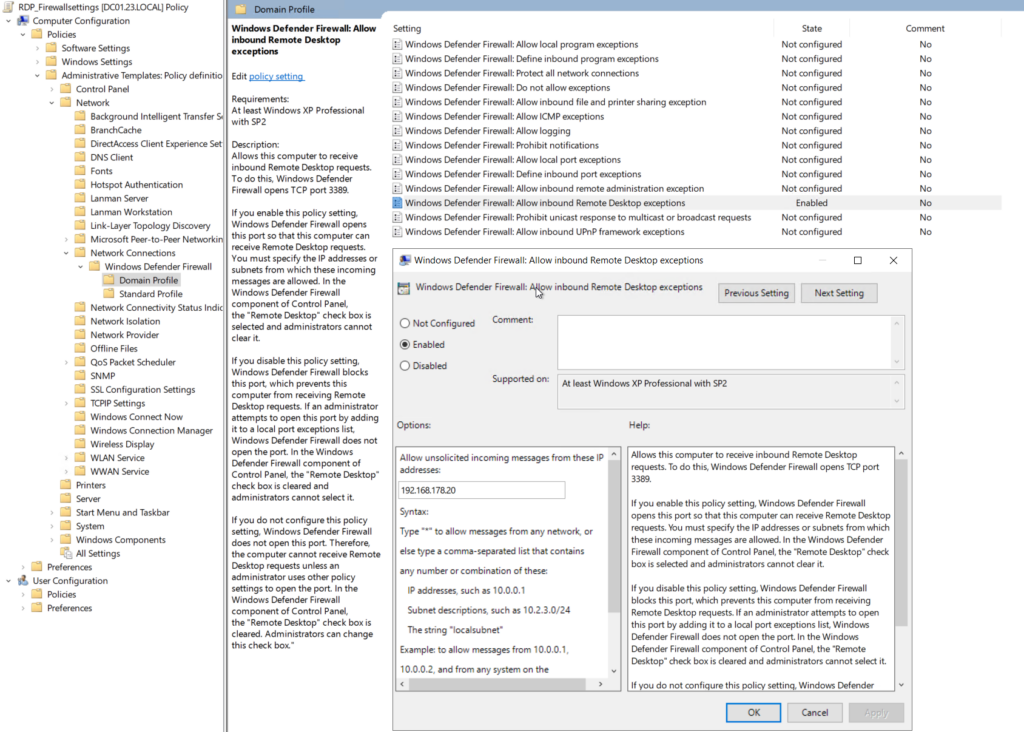The image size is (1024, 732).
Task: Click the icon beside Allow ICMP exceptions
Action: [x=397, y=116]
